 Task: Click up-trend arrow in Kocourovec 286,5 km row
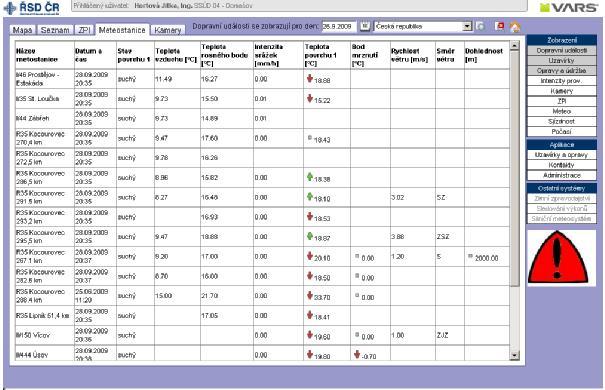click(x=309, y=177)
